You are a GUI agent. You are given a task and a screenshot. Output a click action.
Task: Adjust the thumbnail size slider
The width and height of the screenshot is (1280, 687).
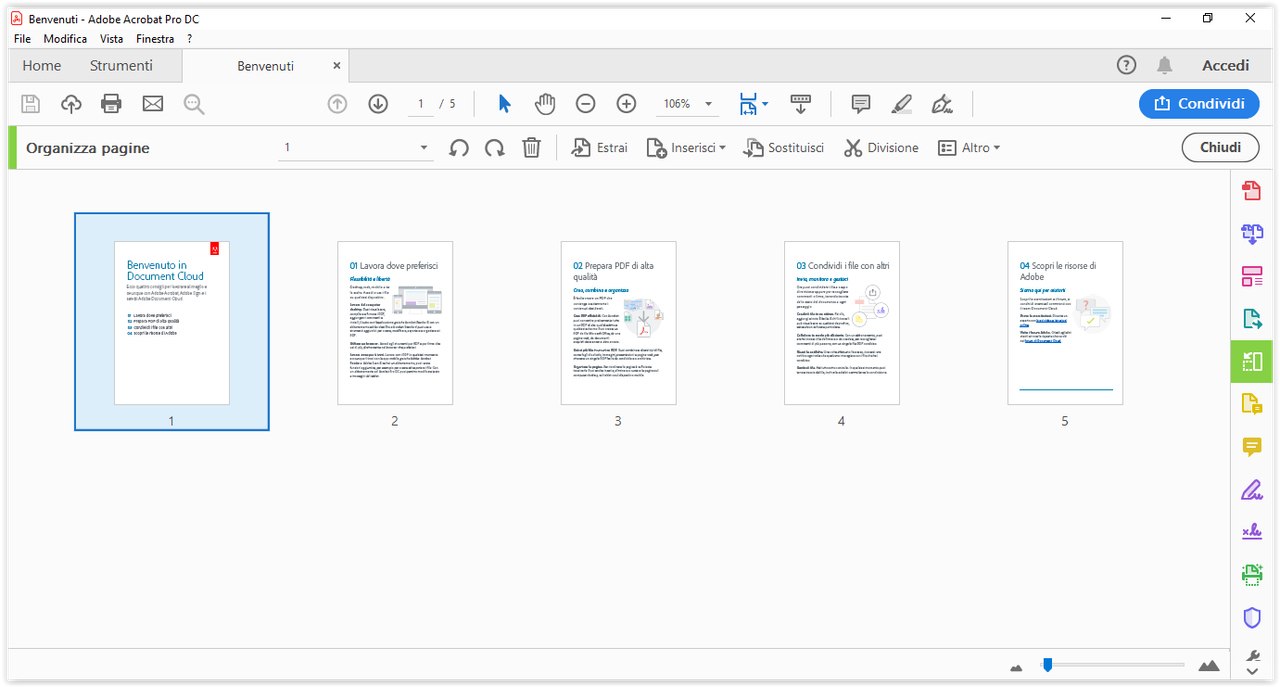click(1047, 665)
